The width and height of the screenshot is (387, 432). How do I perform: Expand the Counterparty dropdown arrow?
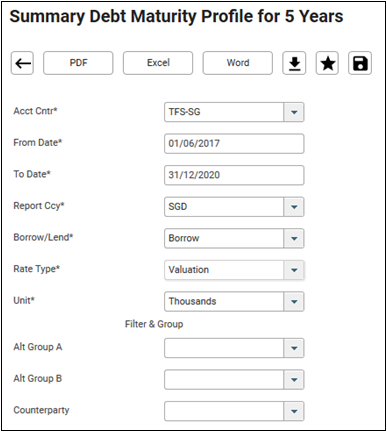point(294,411)
